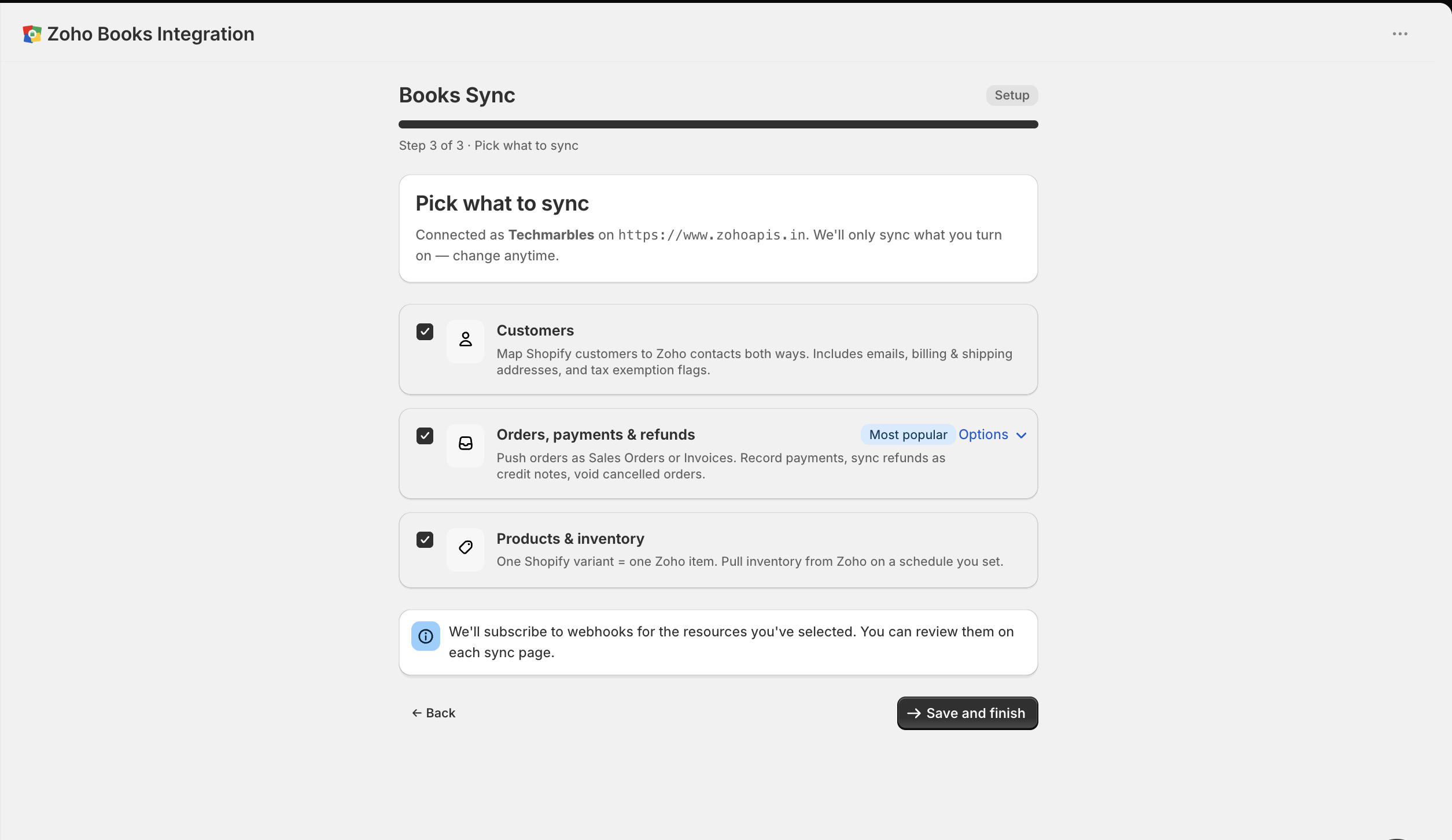Image resolution: width=1452 pixels, height=840 pixels.
Task: Click the https://www.zohoapis.in domain text
Action: point(712,235)
